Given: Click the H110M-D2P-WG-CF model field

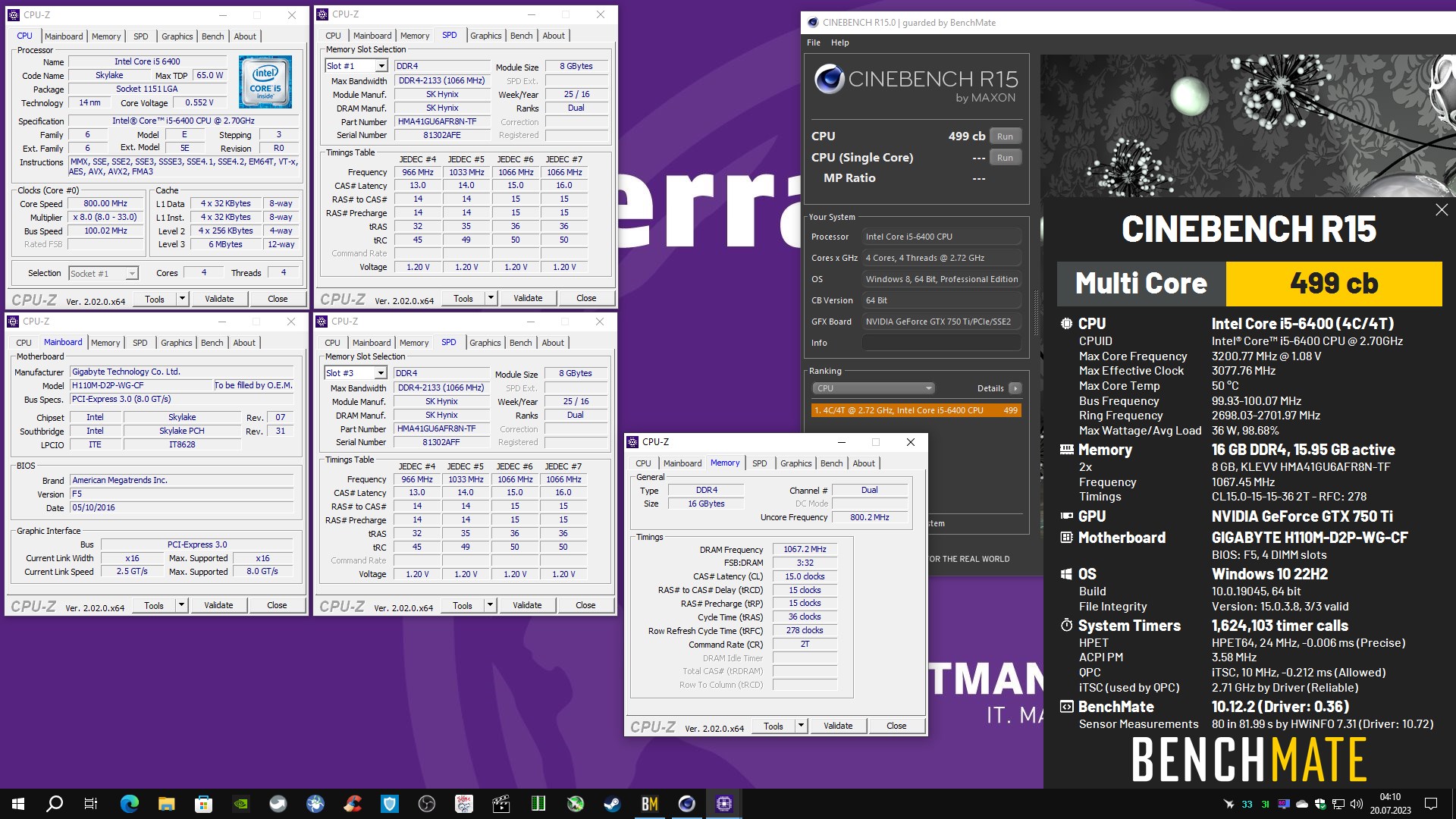Looking at the screenshot, I should click(x=142, y=385).
